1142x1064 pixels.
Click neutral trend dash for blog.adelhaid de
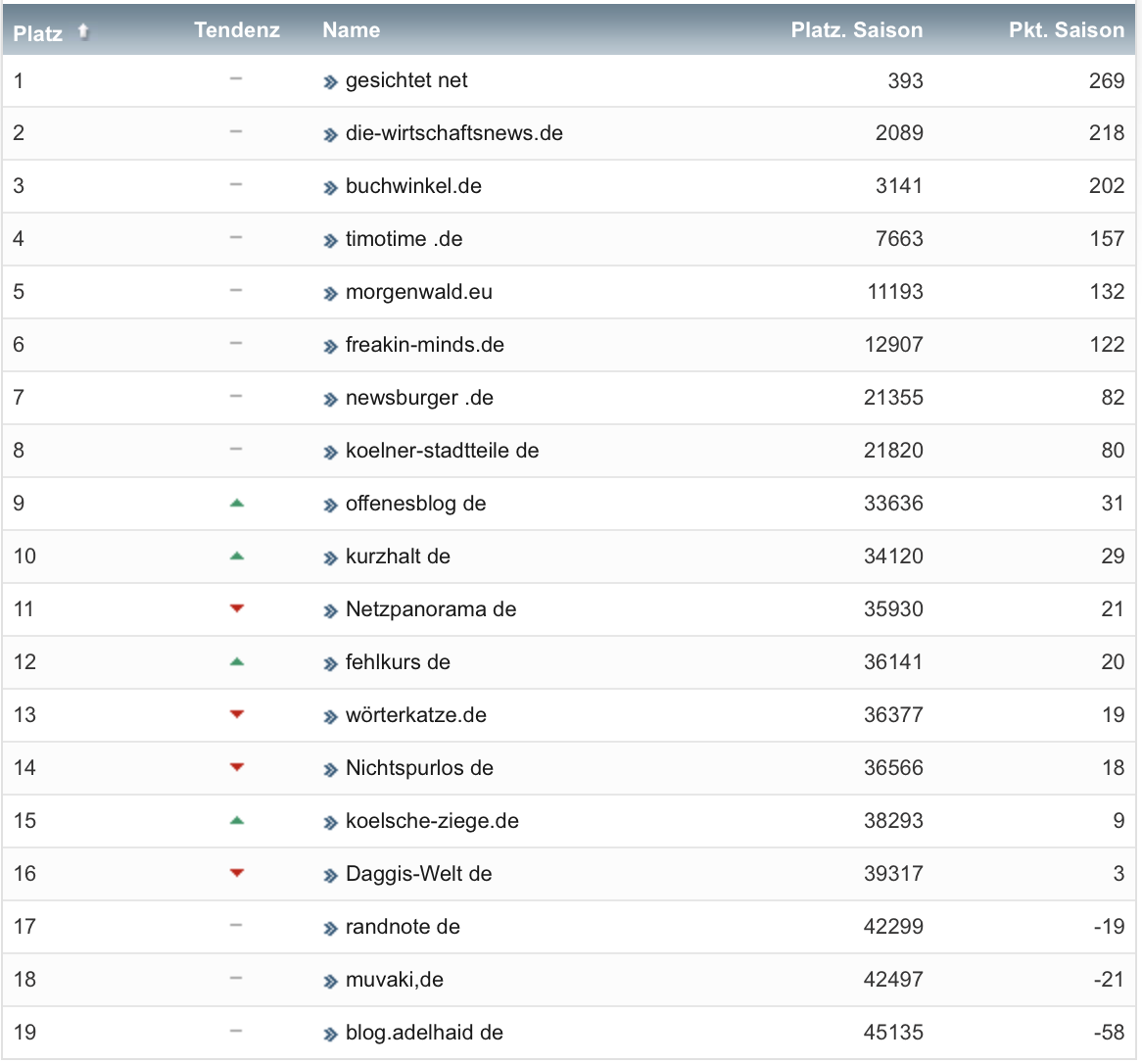[236, 1032]
